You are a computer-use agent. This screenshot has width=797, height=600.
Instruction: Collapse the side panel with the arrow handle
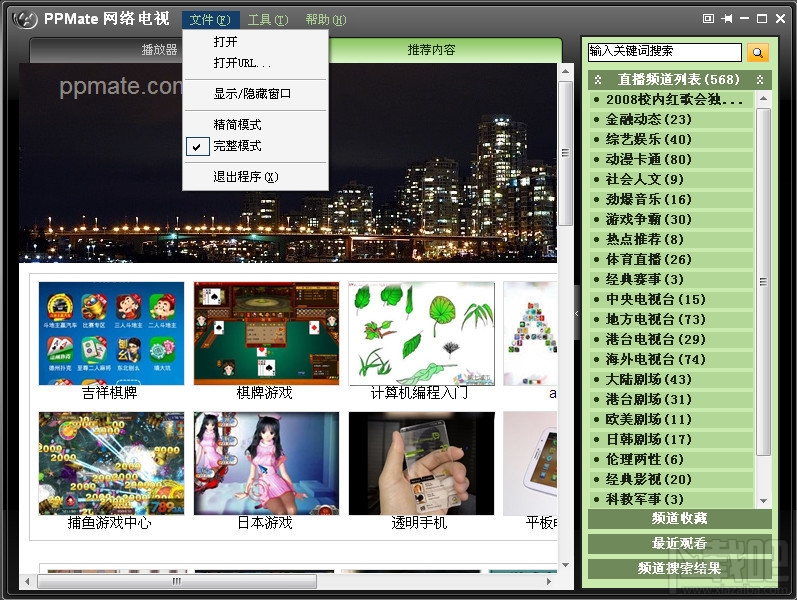pos(576,313)
